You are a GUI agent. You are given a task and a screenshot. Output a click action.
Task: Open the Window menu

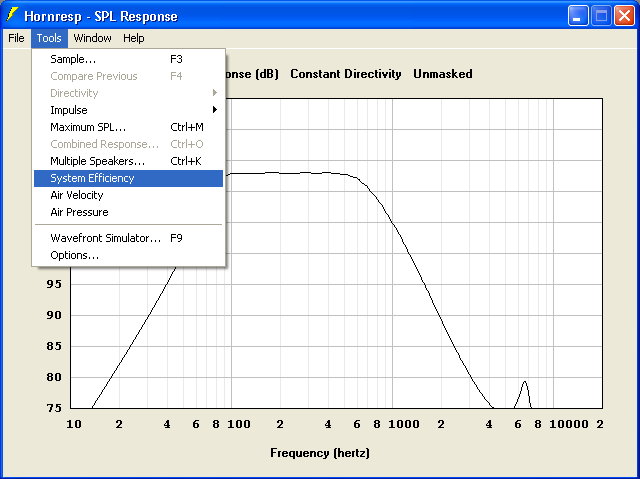tap(92, 38)
